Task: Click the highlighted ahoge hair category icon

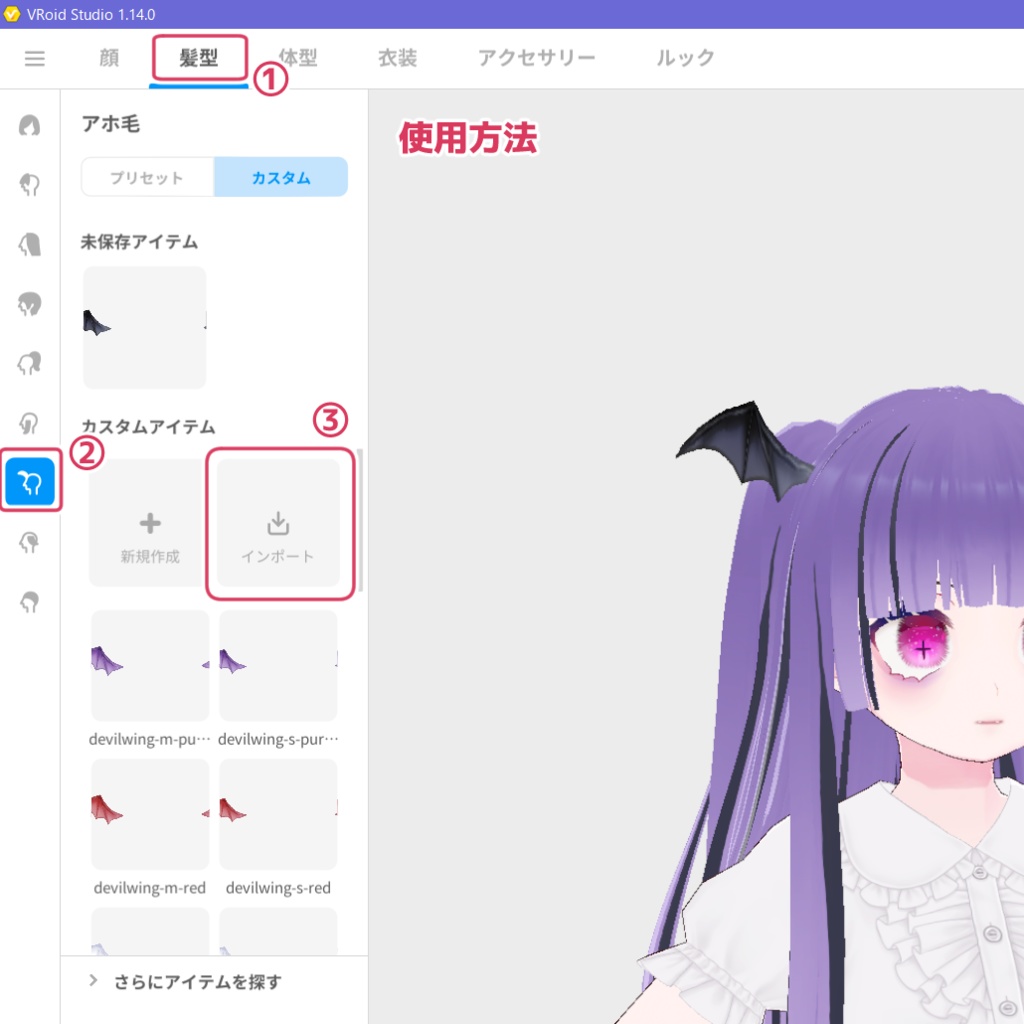Action: click(x=30, y=482)
